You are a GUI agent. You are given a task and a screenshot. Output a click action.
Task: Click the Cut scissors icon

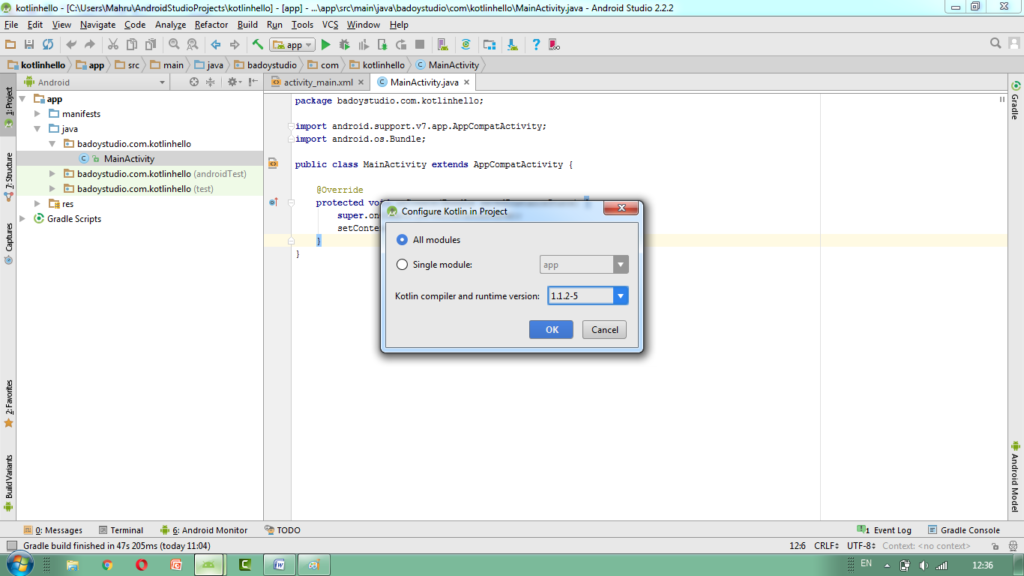pos(113,44)
